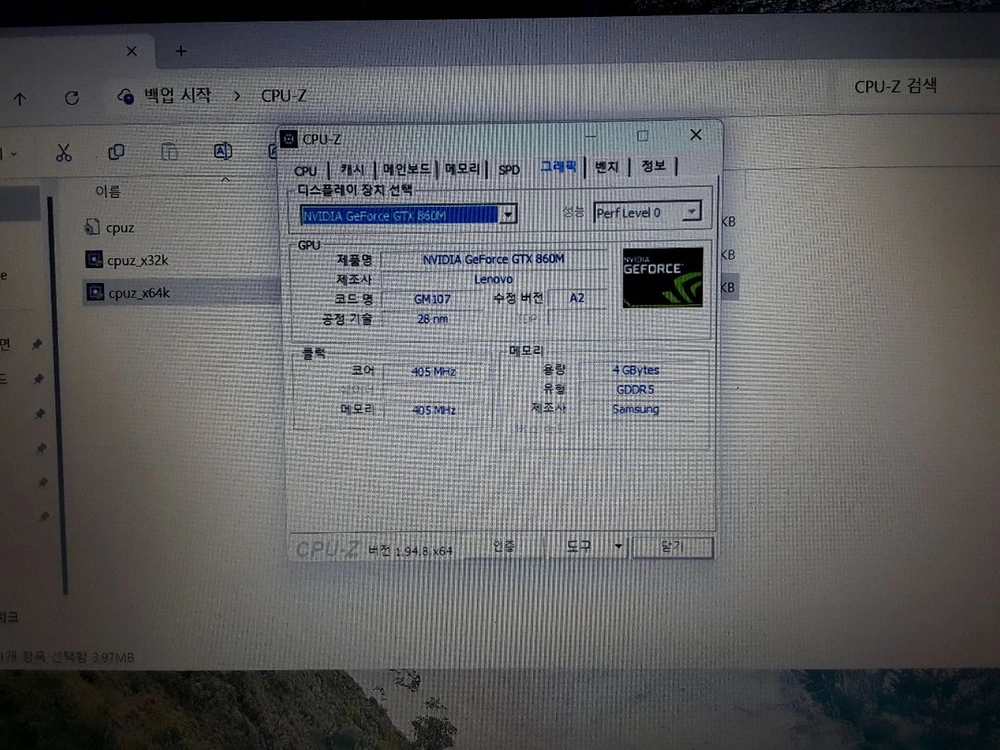Image resolution: width=1000 pixels, height=750 pixels.
Task: Click the 백업 시작 breadcrumb
Action: 177,95
